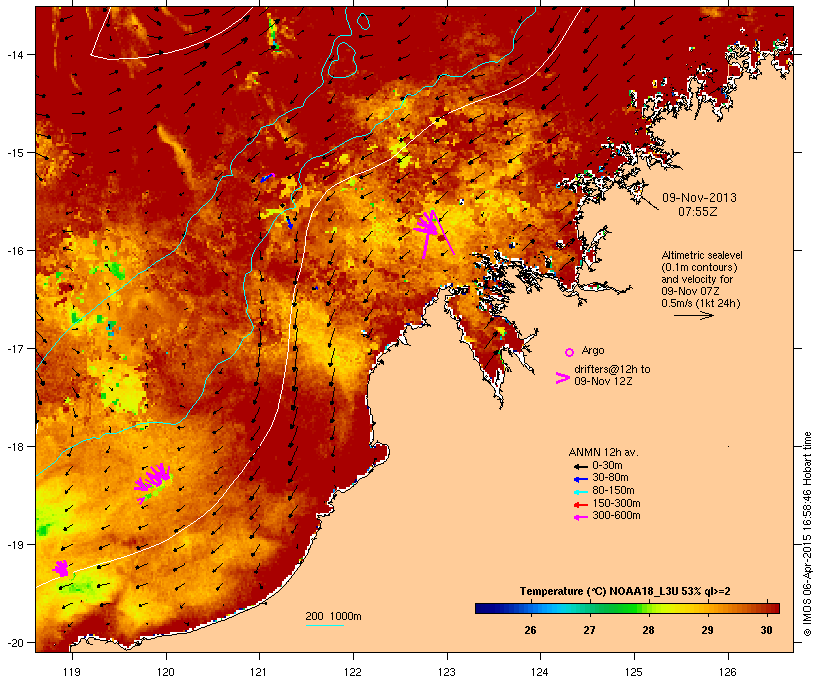Click the '30-80m' depth label
Viewport: 820px width, 680px height.
(x=610, y=478)
